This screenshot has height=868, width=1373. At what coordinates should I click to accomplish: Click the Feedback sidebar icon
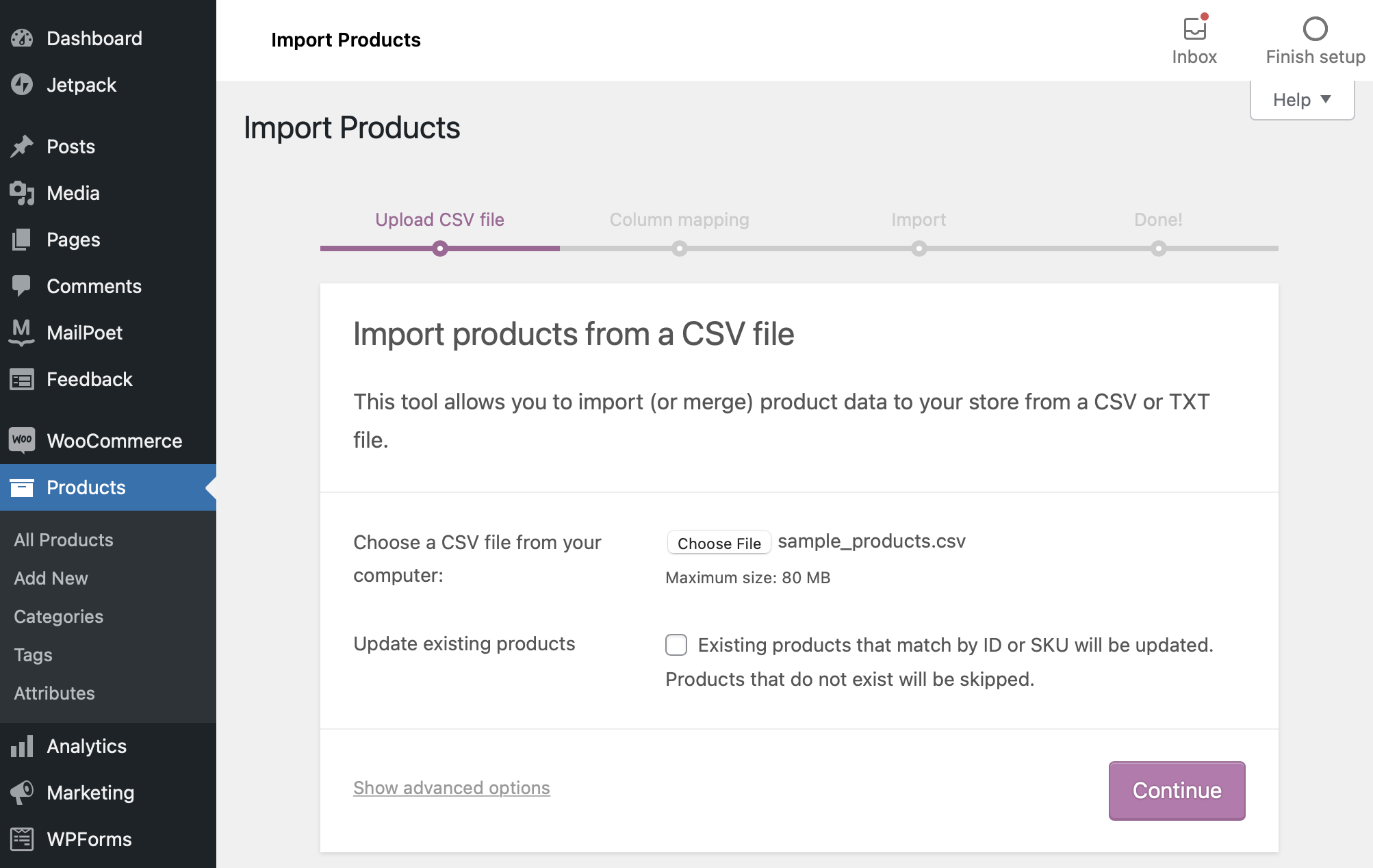[23, 379]
